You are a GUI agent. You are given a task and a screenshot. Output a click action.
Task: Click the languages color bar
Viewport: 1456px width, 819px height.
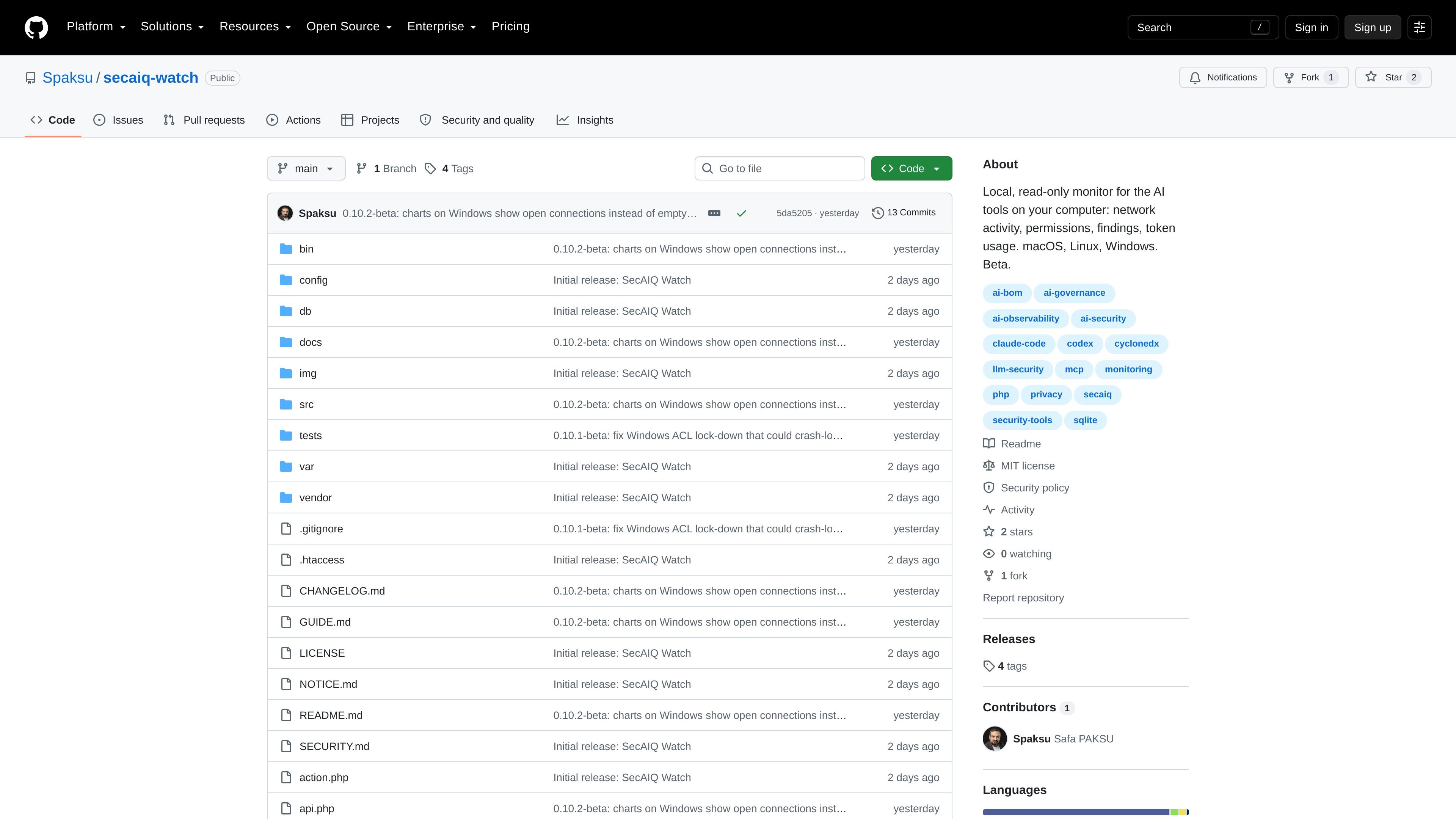1085,812
